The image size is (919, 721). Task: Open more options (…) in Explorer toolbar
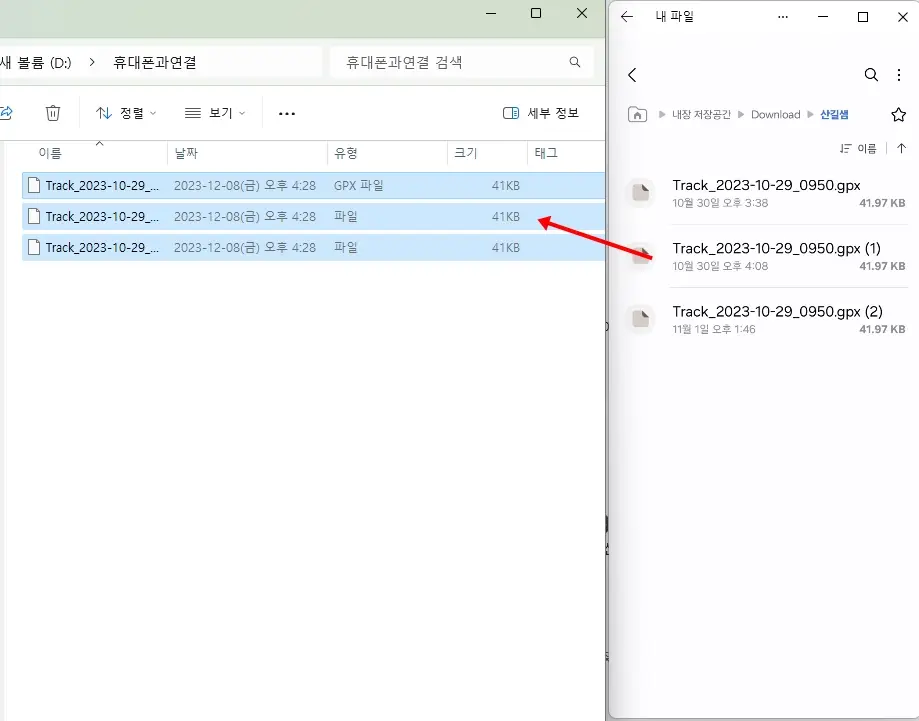point(287,113)
